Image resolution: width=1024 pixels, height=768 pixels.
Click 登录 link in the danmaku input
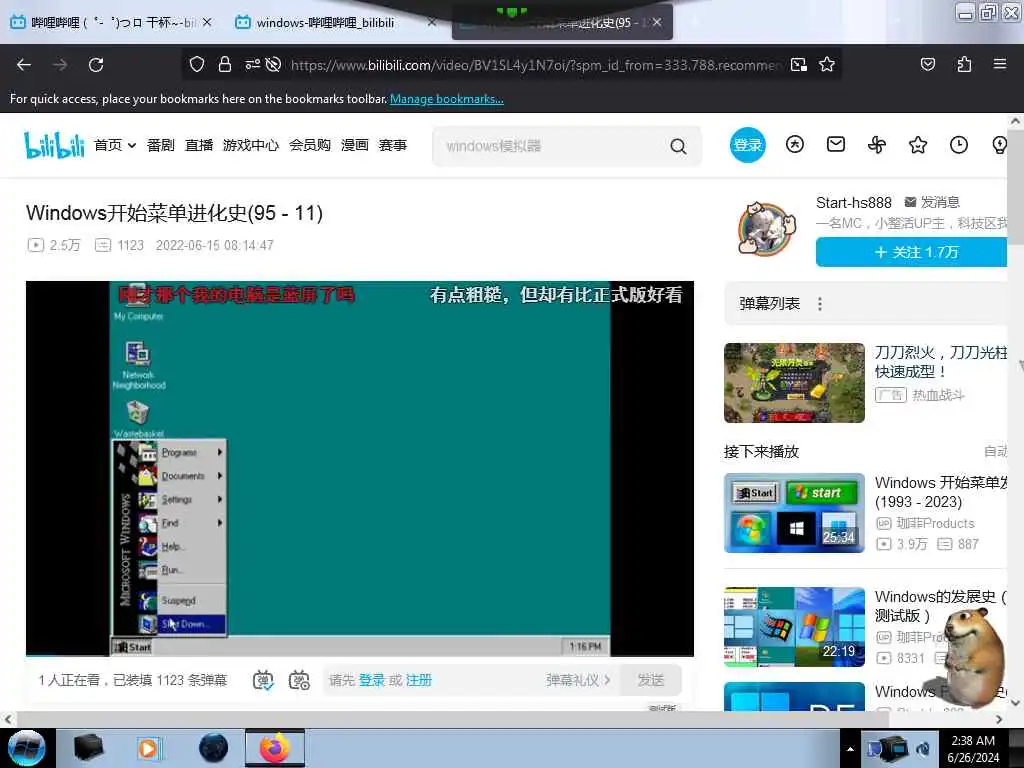[372, 680]
